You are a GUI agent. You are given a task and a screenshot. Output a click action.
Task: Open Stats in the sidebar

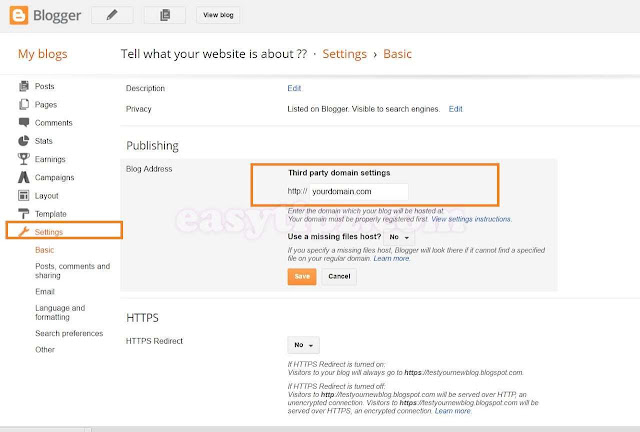point(44,141)
